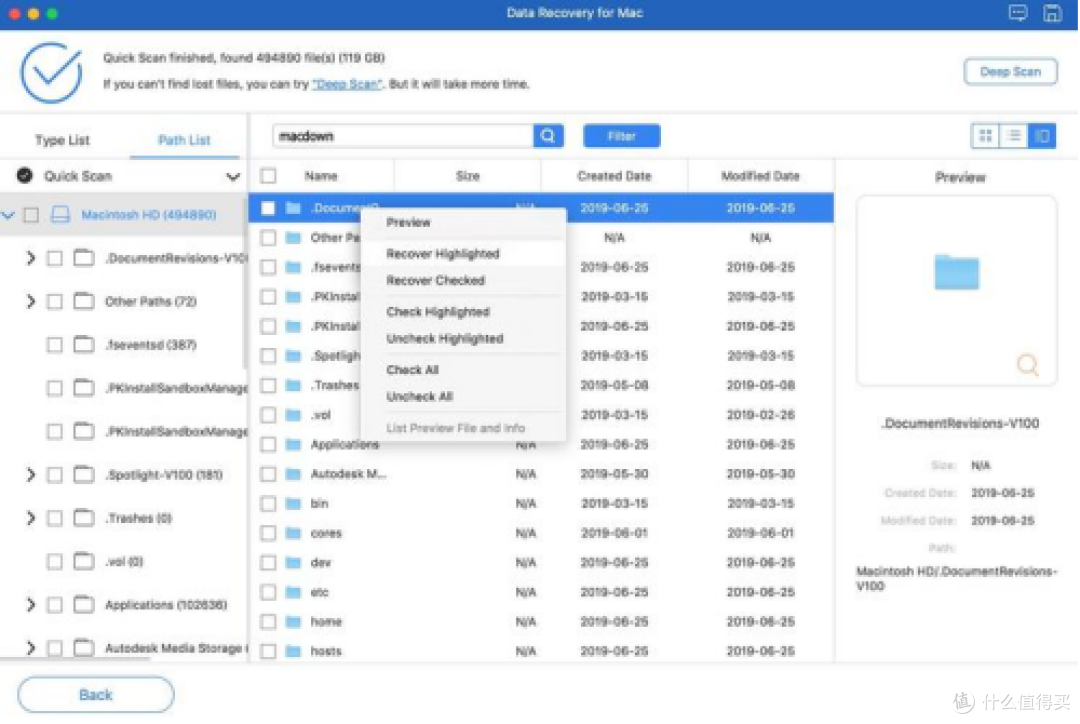Click folder icon of .vol row in file list
The height and width of the screenshot is (724, 1080).
click(x=293, y=415)
